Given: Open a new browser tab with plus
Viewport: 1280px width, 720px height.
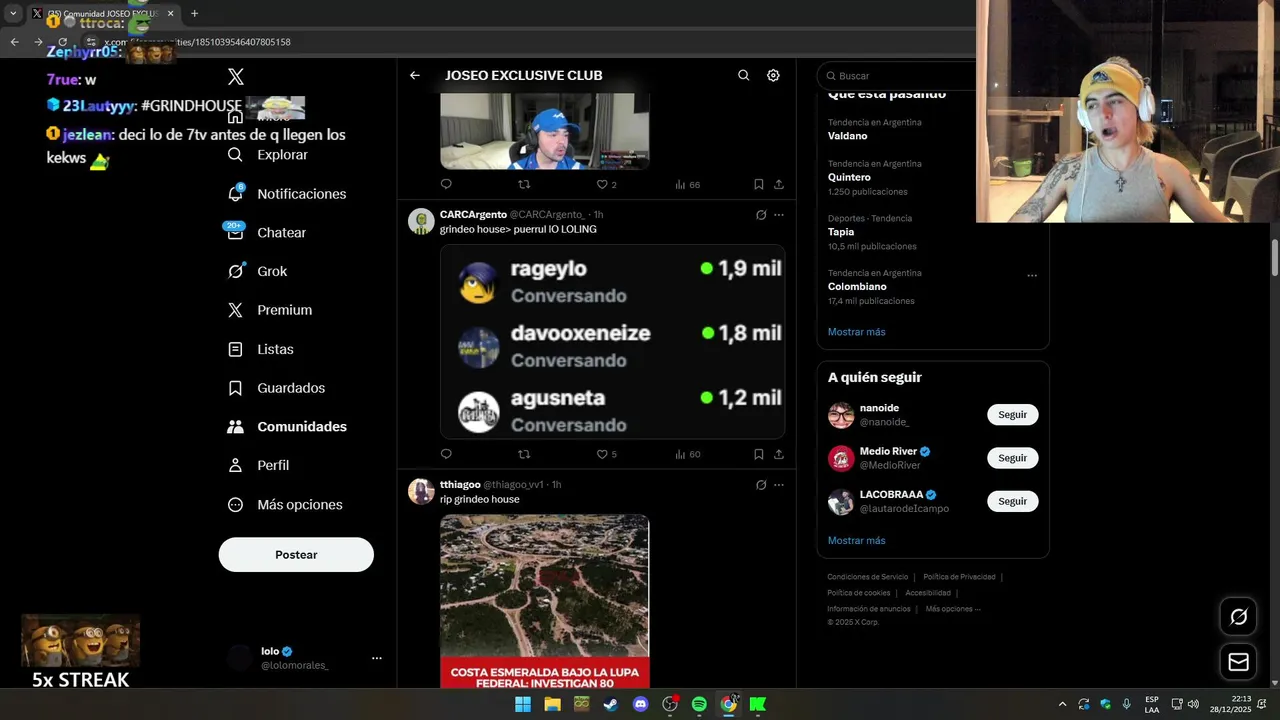Looking at the screenshot, I should 194,13.
